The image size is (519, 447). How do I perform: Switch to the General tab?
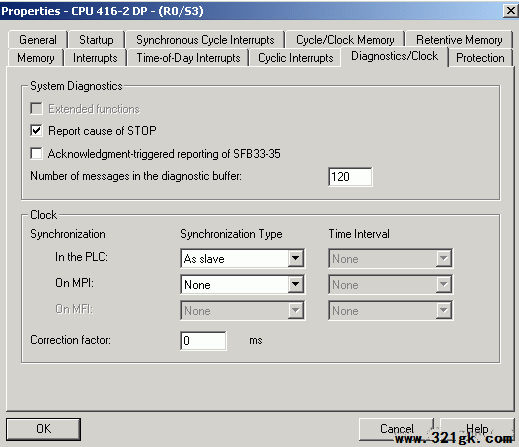[x=38, y=40]
